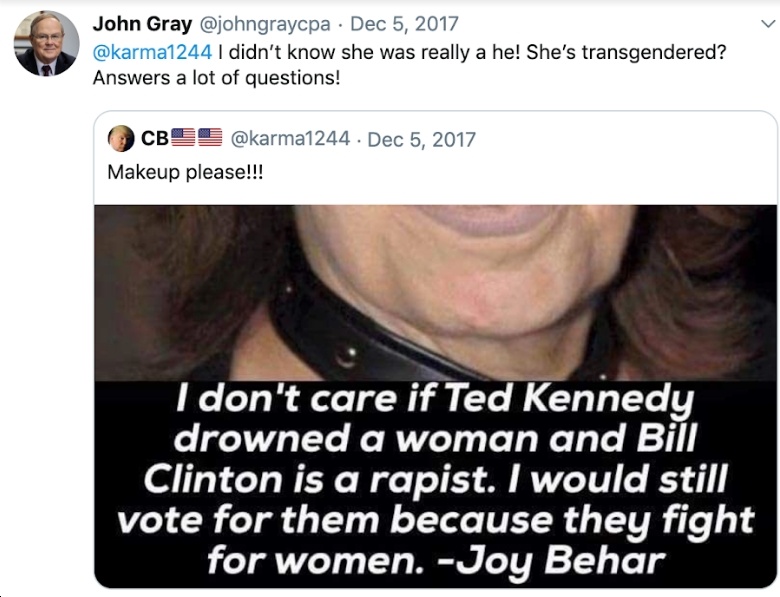Select the CB display name
The image size is (780, 597).
[x=155, y=138]
